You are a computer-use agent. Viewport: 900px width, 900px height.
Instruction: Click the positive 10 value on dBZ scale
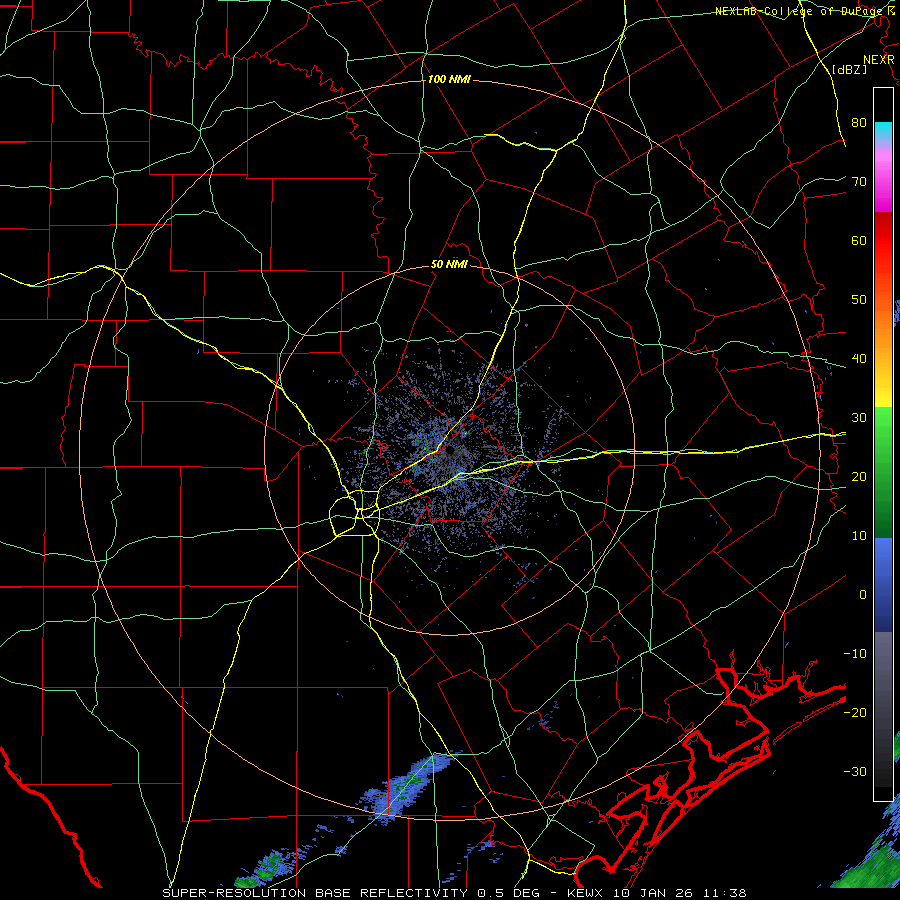pos(859,536)
